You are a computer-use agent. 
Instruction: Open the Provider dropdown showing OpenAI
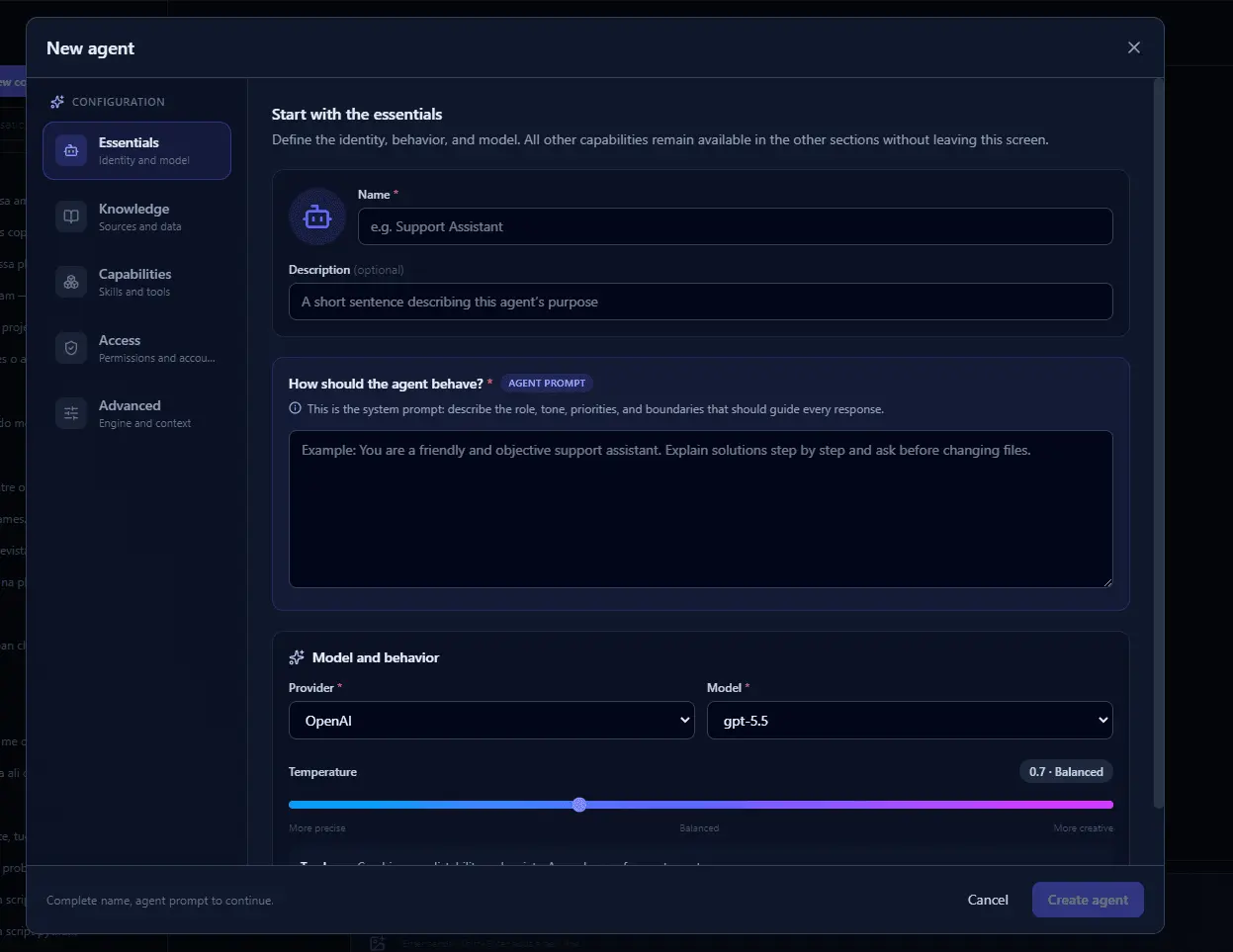tap(491, 721)
